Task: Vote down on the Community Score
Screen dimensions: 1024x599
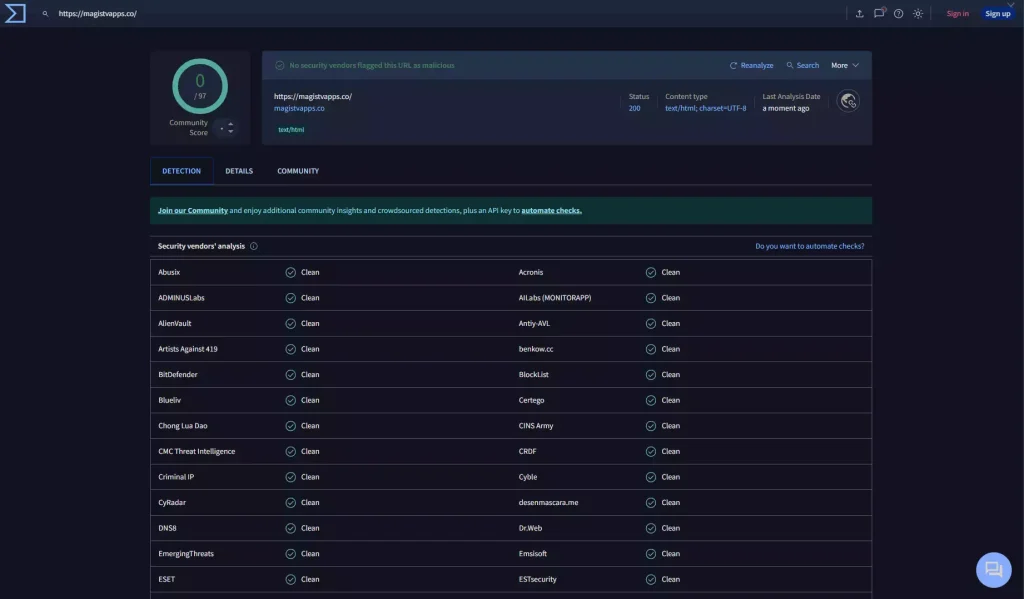Action: [x=231, y=131]
